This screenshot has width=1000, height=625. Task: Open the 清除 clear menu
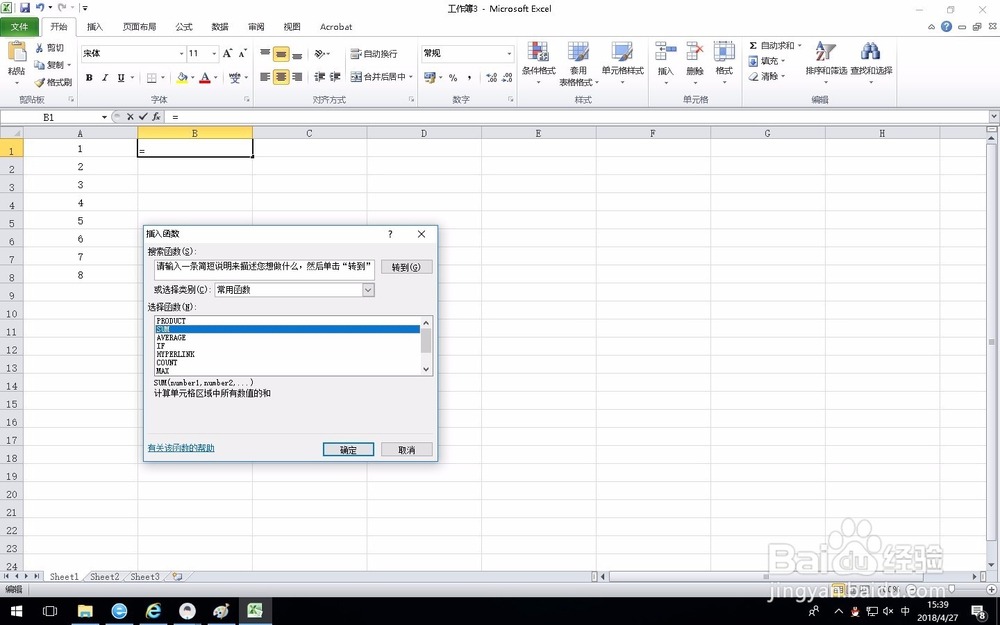767,77
